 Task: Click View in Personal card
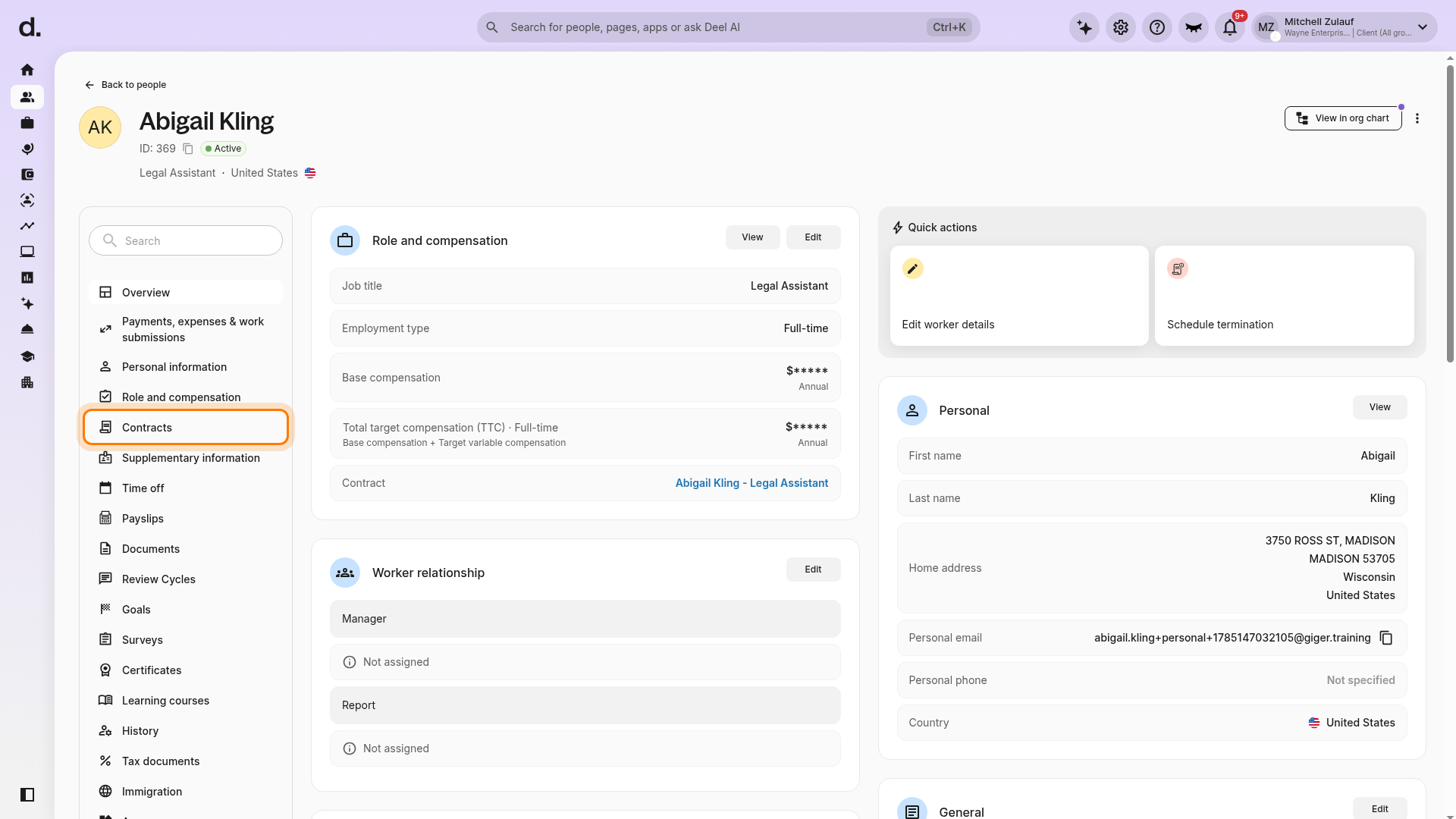pyautogui.click(x=1379, y=407)
